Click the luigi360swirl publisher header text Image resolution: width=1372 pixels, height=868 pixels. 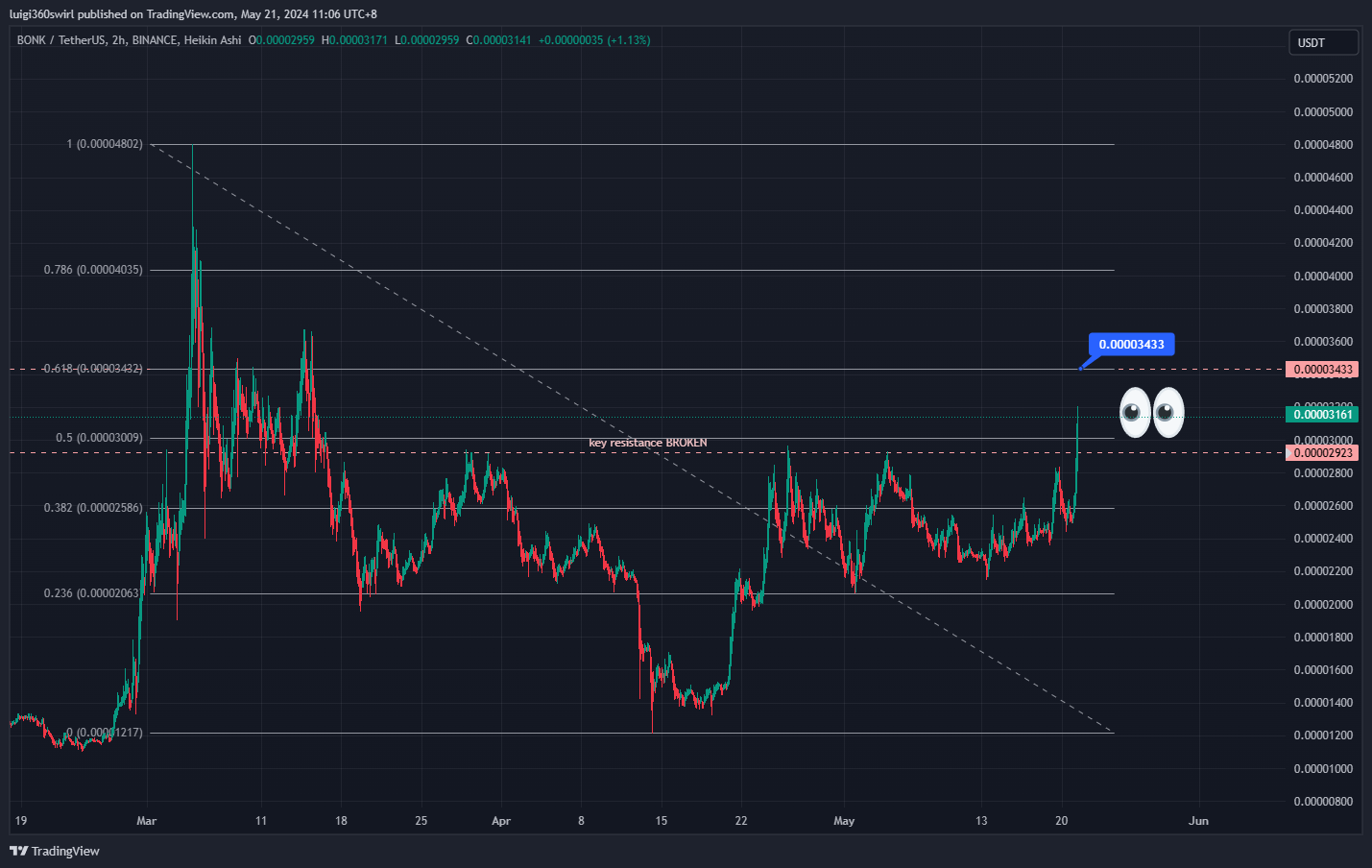(193, 14)
